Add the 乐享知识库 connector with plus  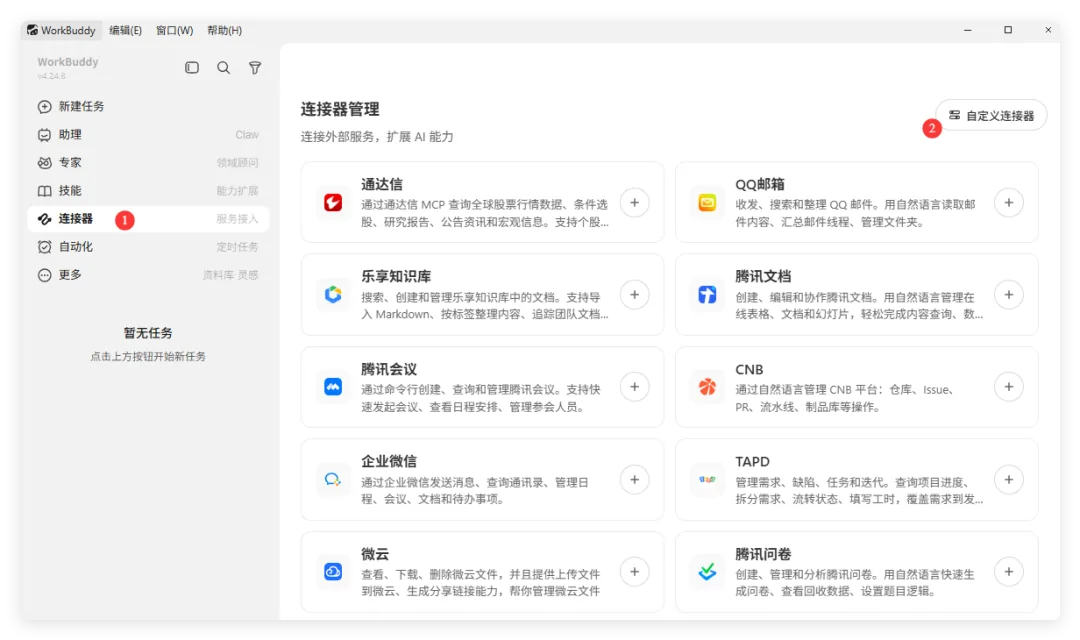634,295
